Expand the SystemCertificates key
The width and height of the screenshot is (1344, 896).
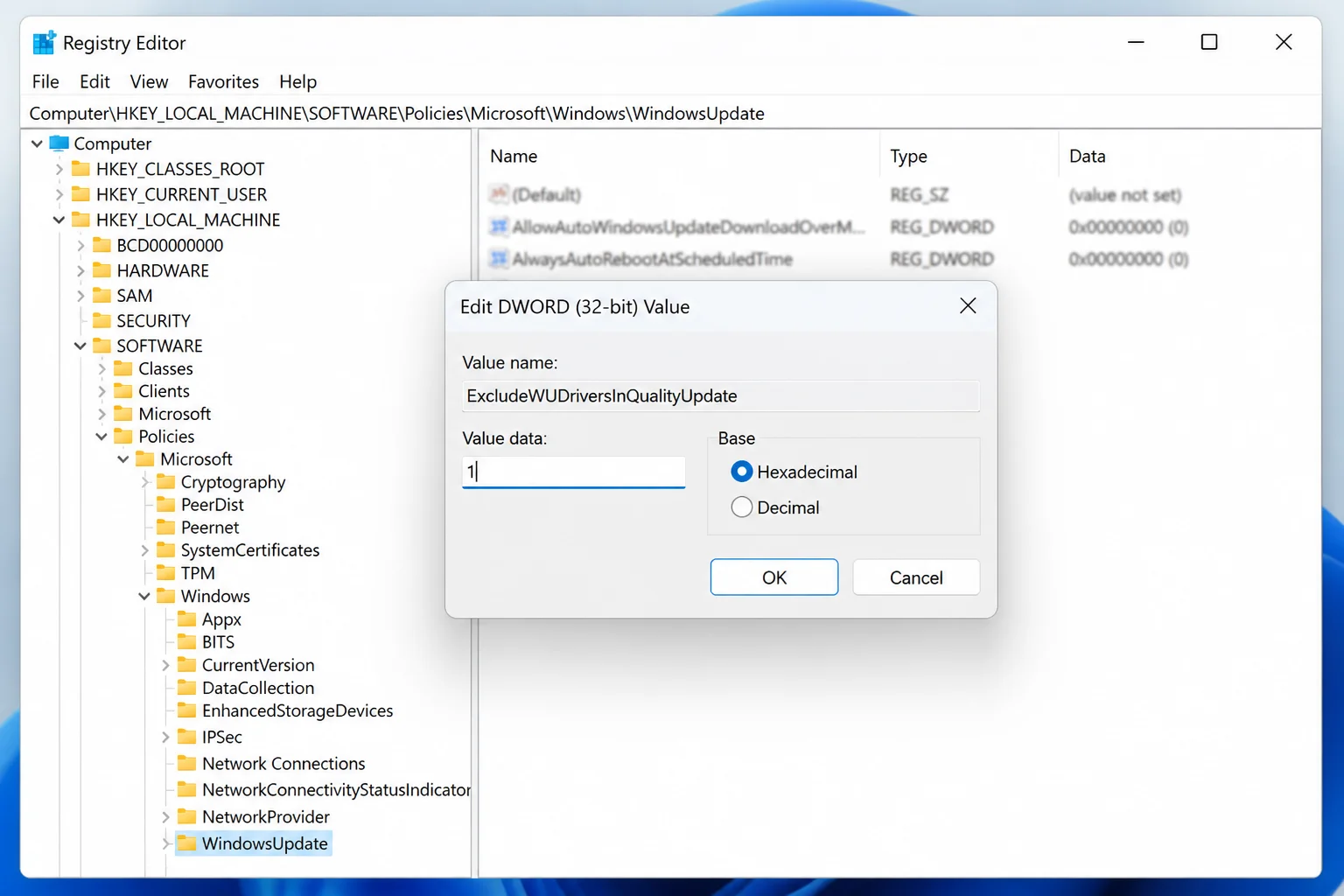point(144,550)
